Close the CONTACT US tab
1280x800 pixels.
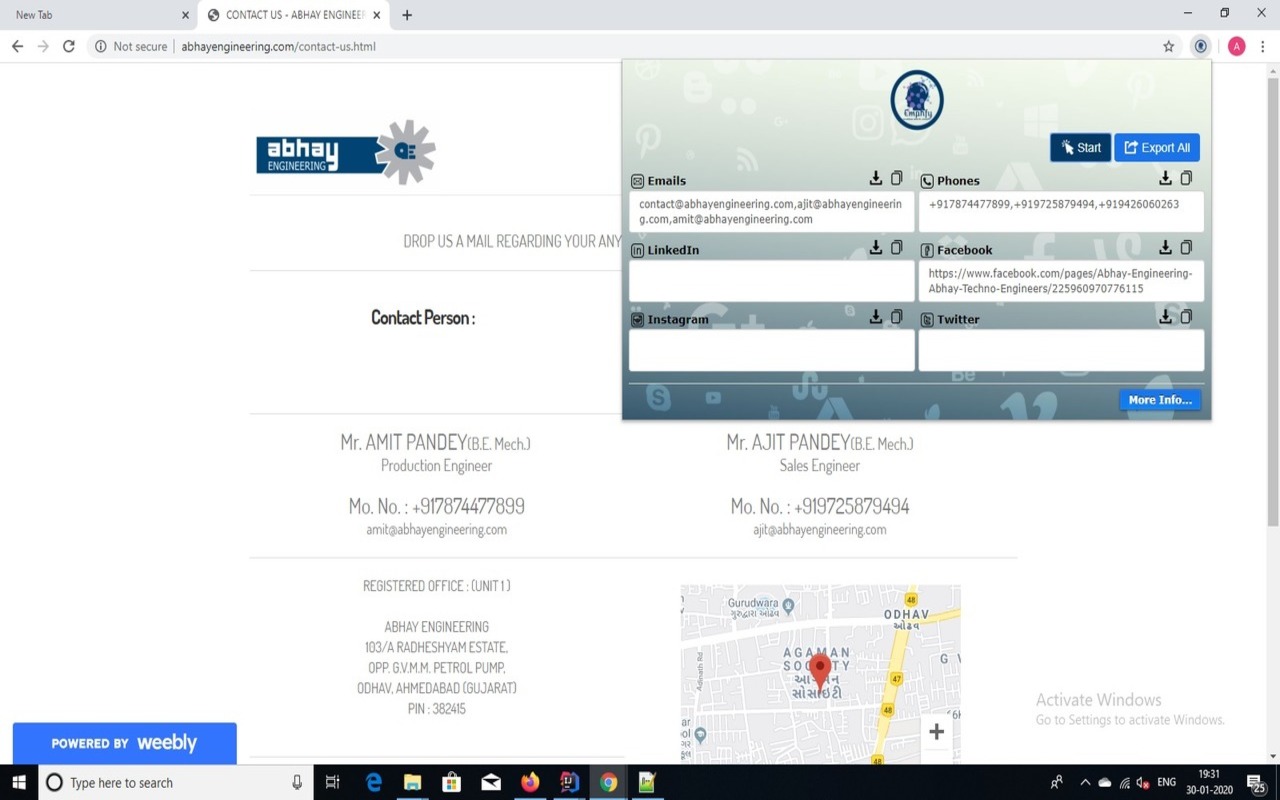click(x=377, y=15)
